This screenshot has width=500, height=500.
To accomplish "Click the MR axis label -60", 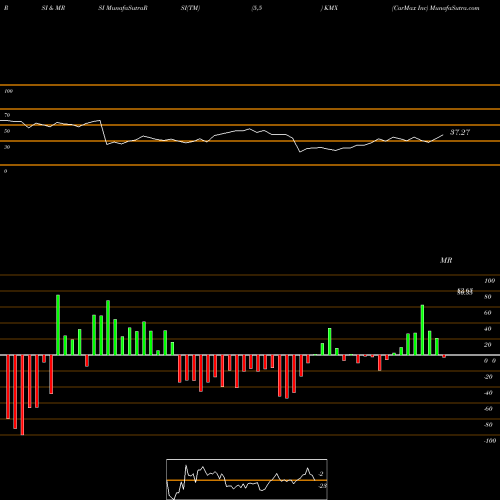I will [488, 409].
